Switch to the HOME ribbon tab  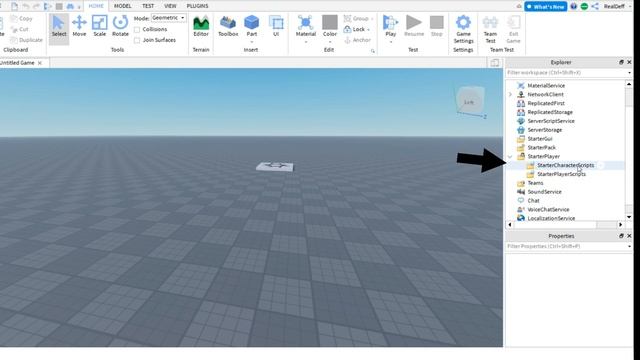point(96,6)
